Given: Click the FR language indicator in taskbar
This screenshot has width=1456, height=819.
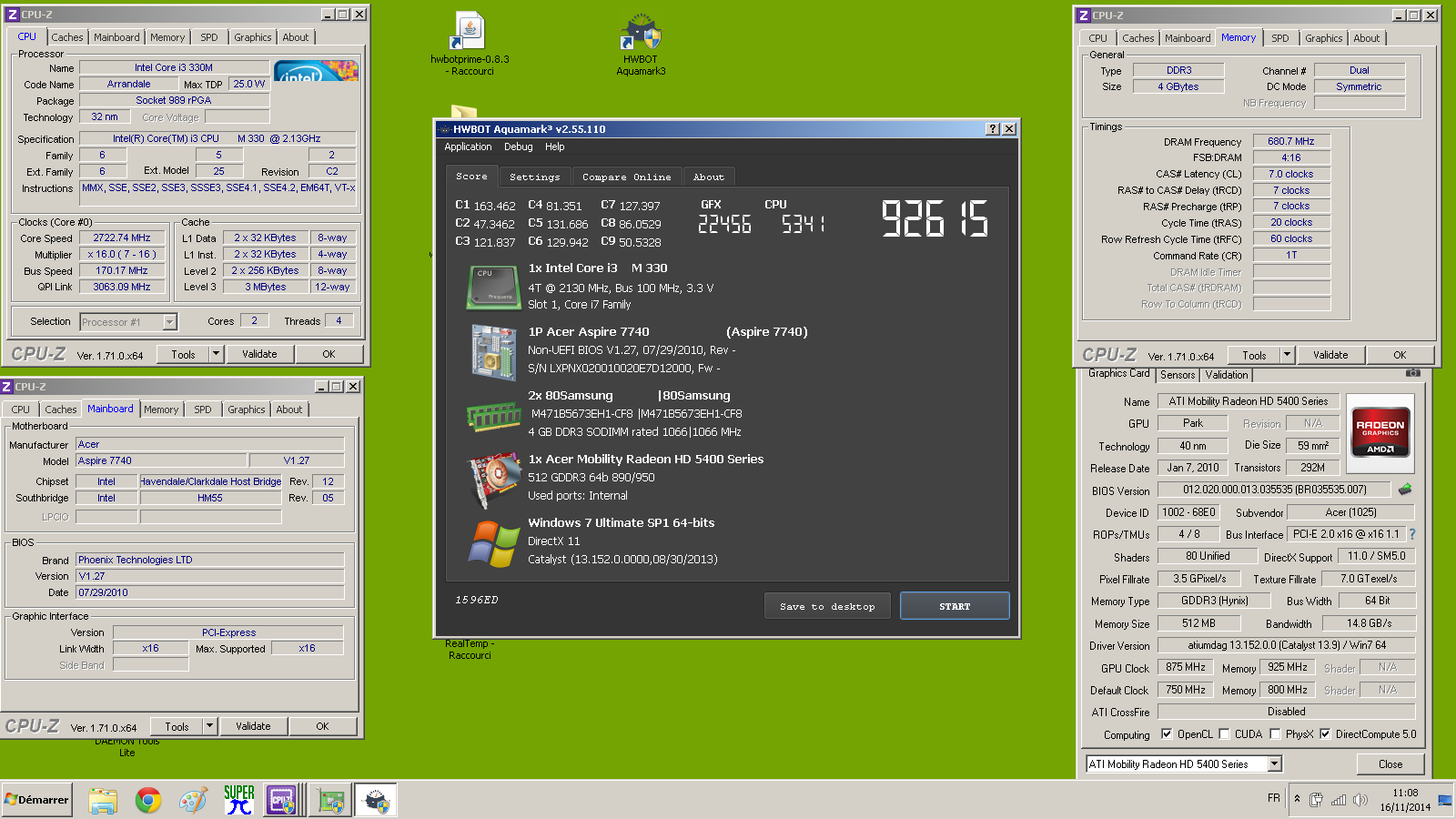Looking at the screenshot, I should tap(1273, 798).
